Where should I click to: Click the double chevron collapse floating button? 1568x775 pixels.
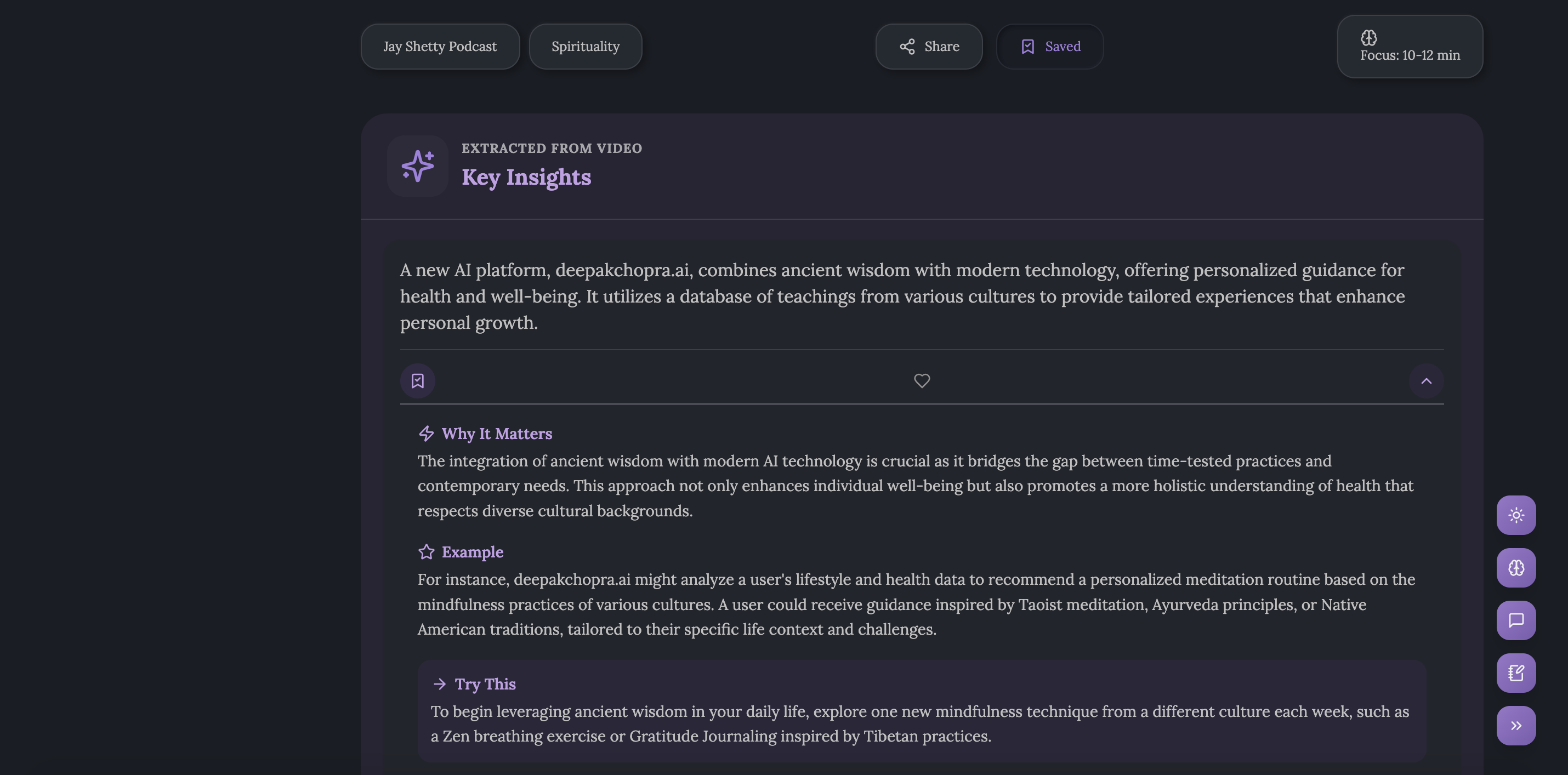click(1516, 725)
